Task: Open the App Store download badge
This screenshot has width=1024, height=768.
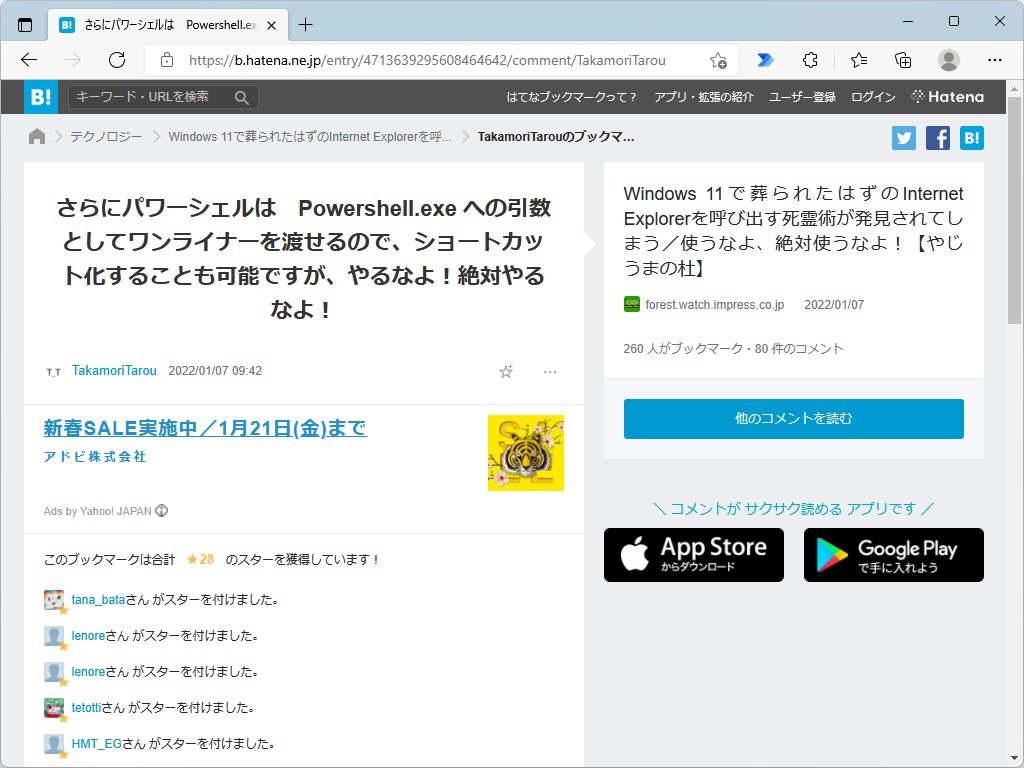Action: pos(693,555)
